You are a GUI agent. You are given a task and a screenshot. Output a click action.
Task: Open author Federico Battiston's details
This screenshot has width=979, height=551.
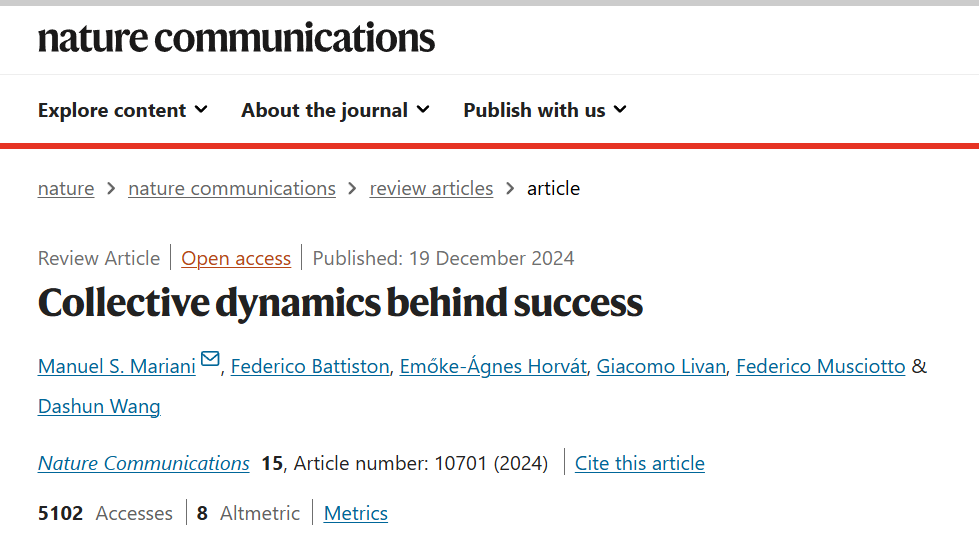point(310,366)
